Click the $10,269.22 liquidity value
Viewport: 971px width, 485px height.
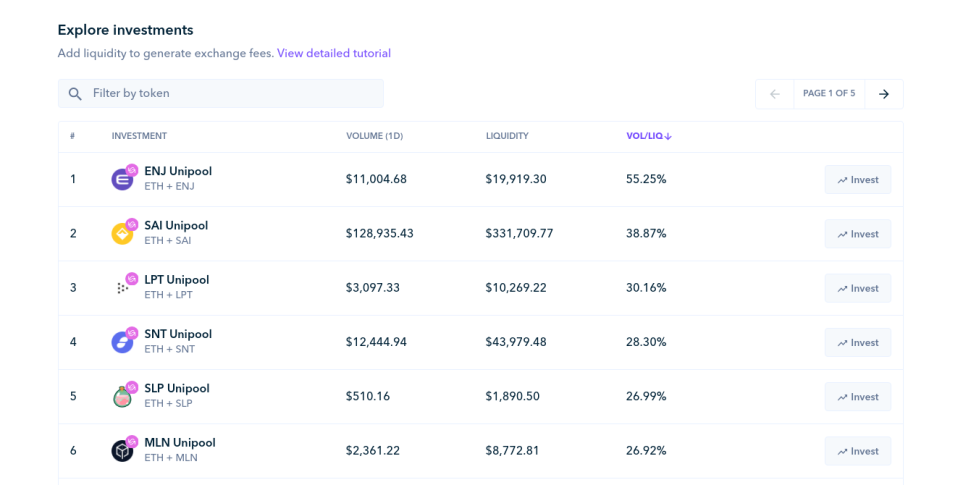516,288
